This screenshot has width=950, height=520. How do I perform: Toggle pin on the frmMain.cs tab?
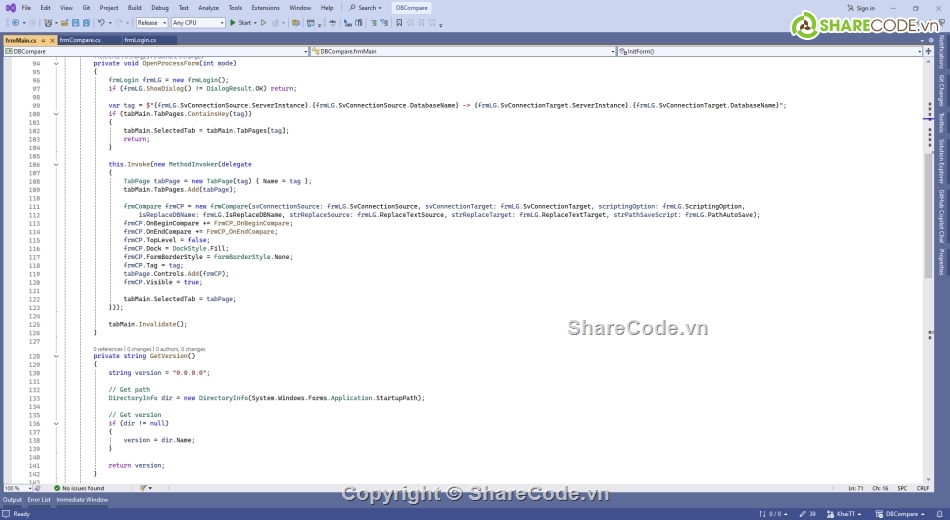point(43,40)
